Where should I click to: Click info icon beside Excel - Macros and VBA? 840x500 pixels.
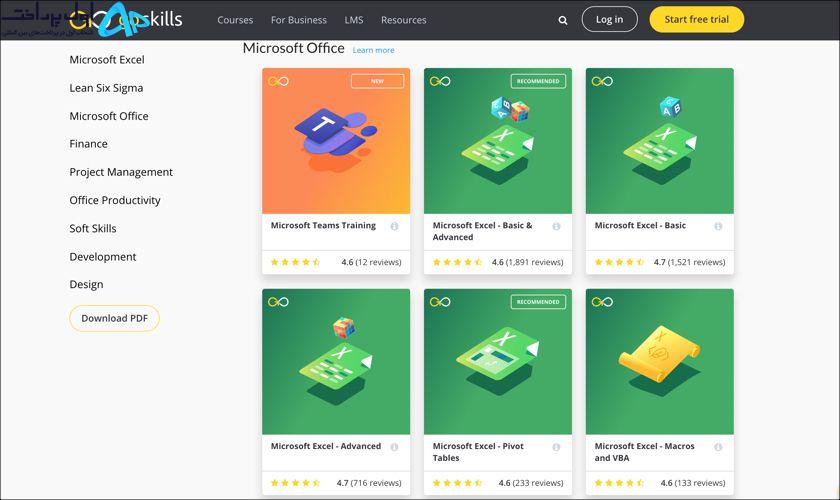718,447
